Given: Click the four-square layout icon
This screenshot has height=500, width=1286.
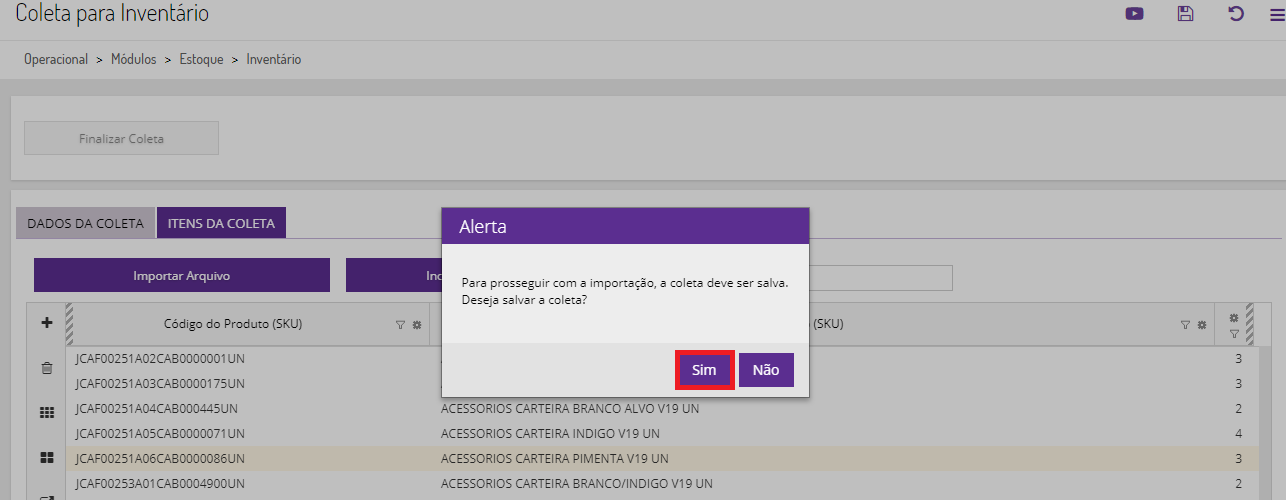Looking at the screenshot, I should tap(46, 457).
